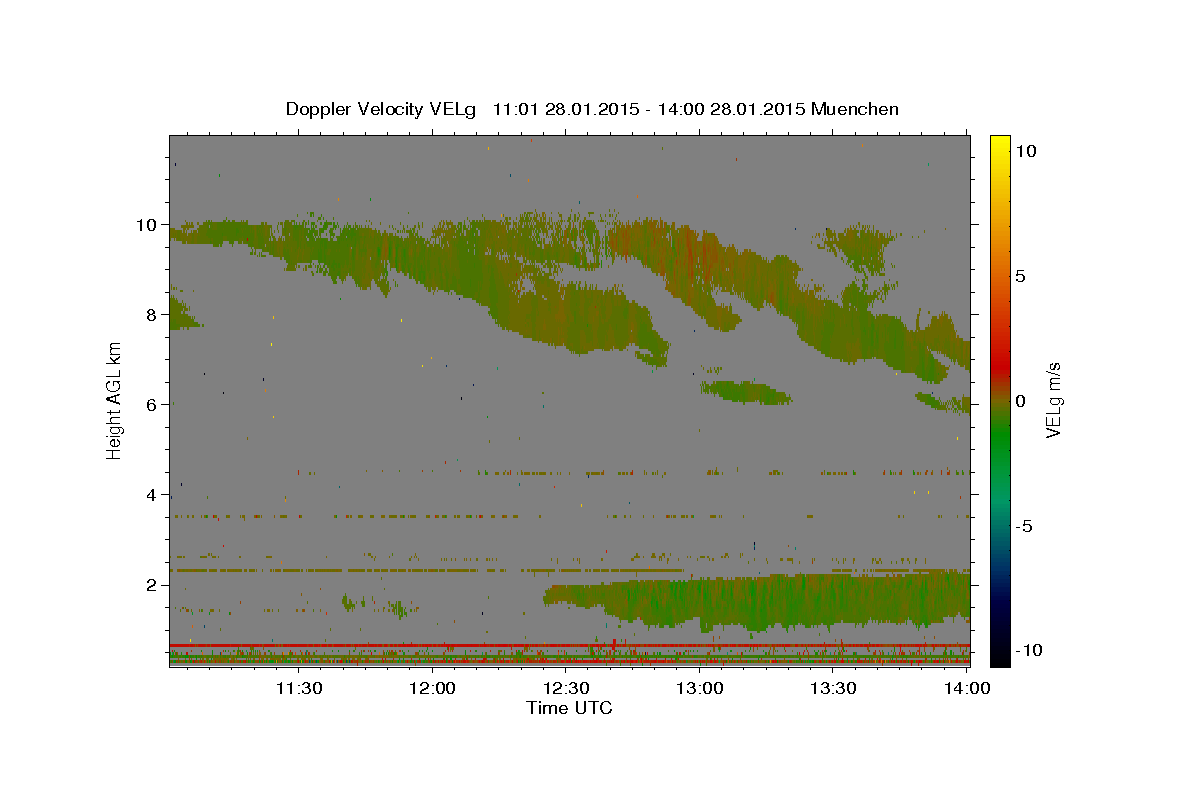Click the 'VELg m/s' colorbar label

[1054, 400]
